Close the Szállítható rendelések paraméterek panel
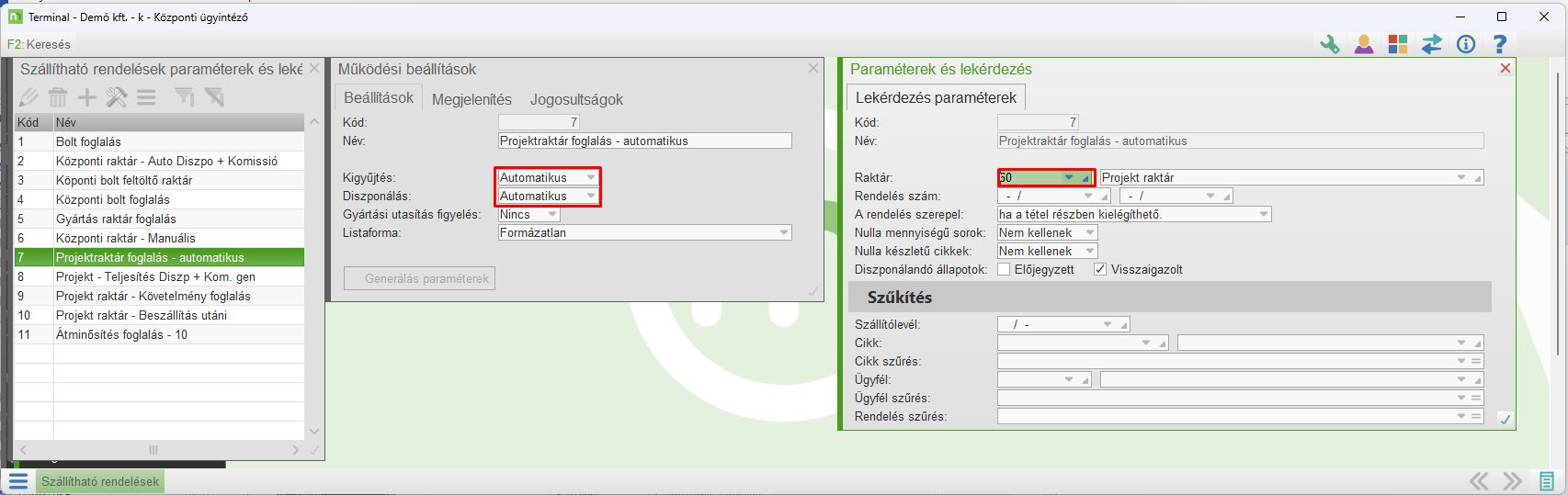Screen dimensions: 1568x495 314,68
